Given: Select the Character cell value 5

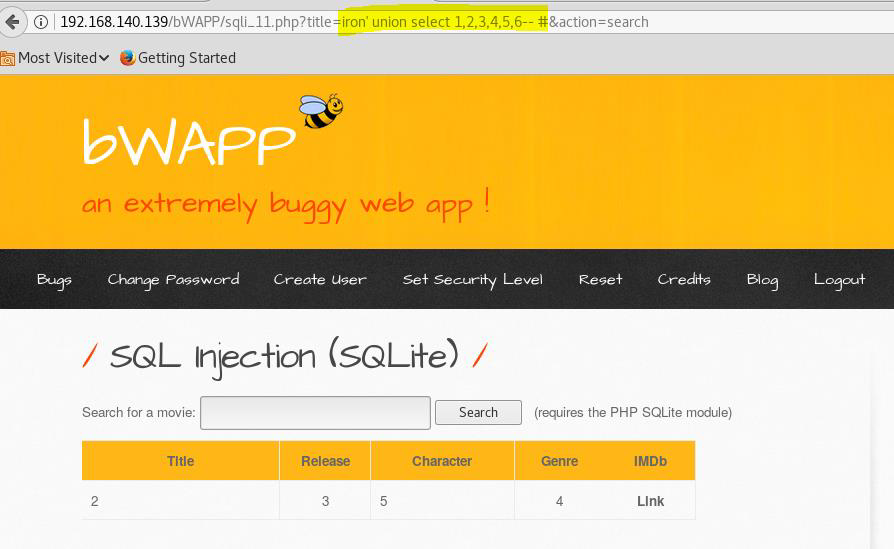Looking at the screenshot, I should click(384, 501).
